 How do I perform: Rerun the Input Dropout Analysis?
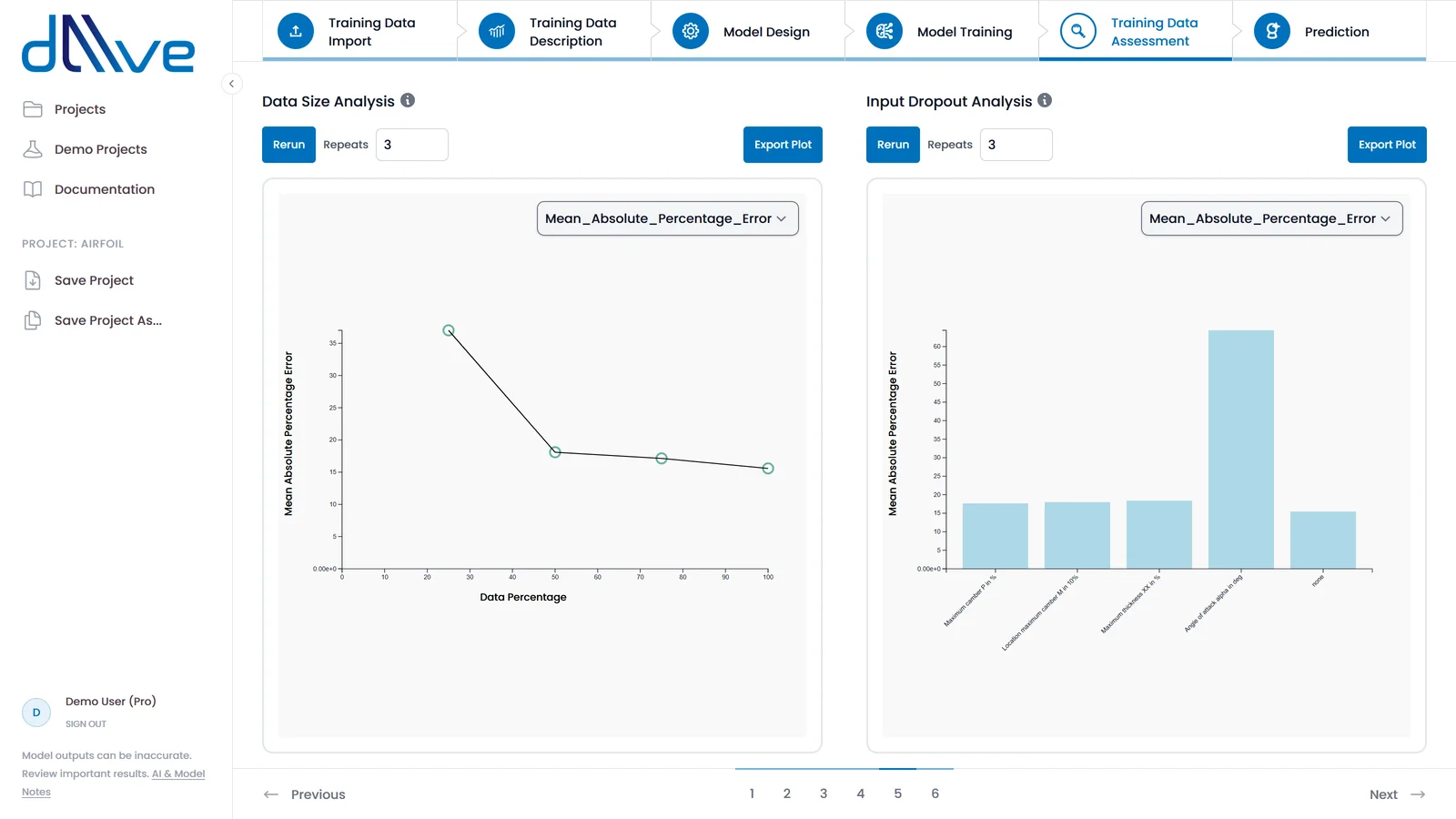tap(893, 145)
